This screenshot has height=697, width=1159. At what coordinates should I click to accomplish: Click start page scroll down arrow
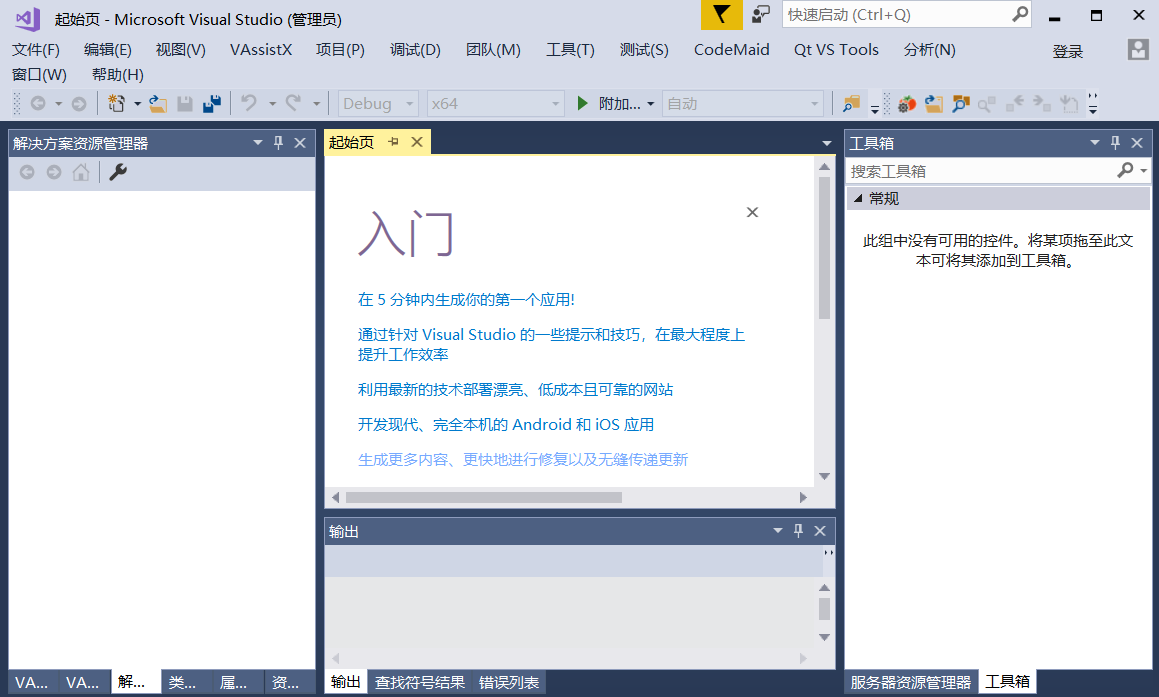pos(824,477)
